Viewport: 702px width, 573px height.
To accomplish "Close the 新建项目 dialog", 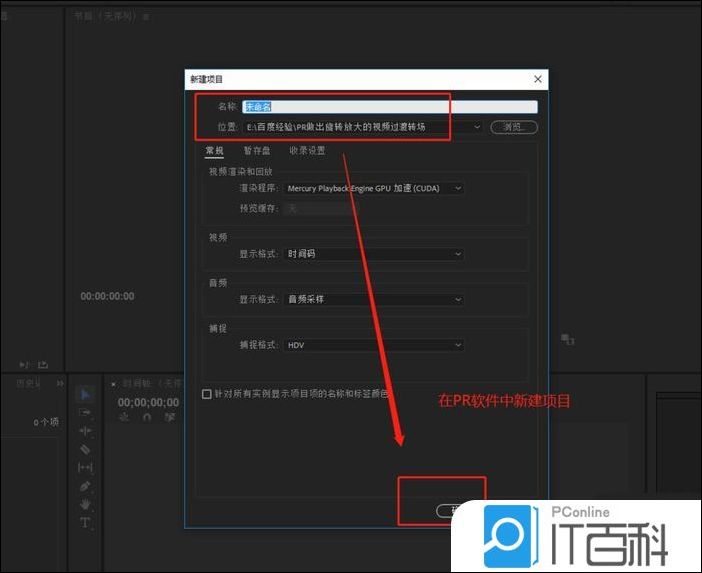I will coord(538,79).
